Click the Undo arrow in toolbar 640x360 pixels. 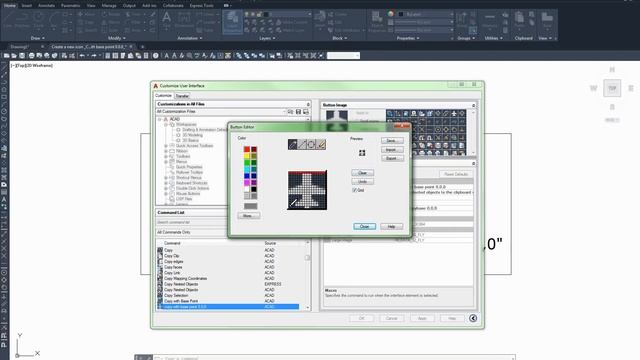coord(82,56)
